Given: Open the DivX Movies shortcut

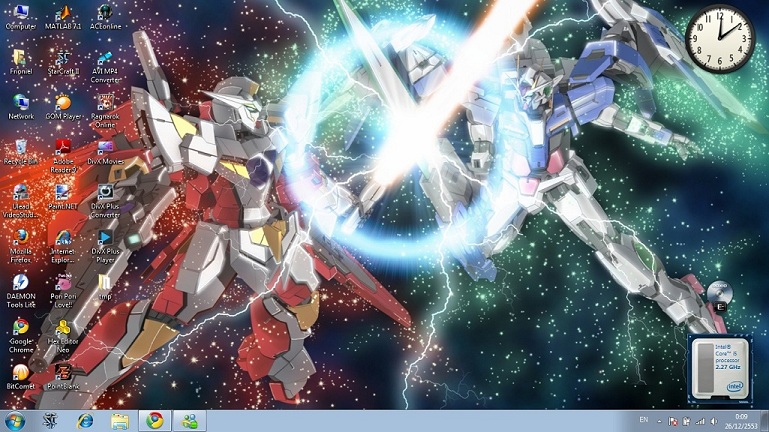Looking at the screenshot, I should 105,152.
